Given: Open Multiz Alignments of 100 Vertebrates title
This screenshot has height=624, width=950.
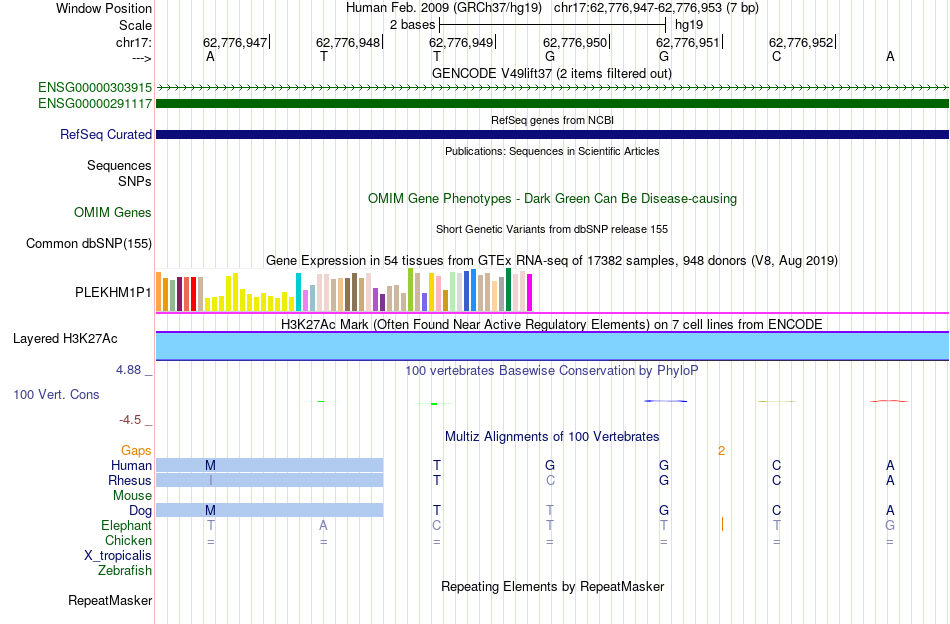Looking at the screenshot, I should point(552,436).
